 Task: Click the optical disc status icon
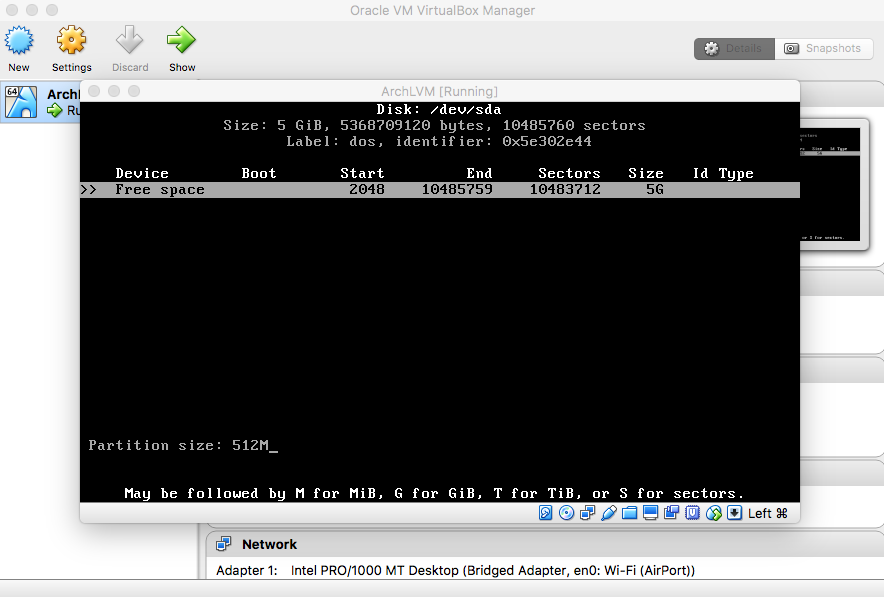566,513
